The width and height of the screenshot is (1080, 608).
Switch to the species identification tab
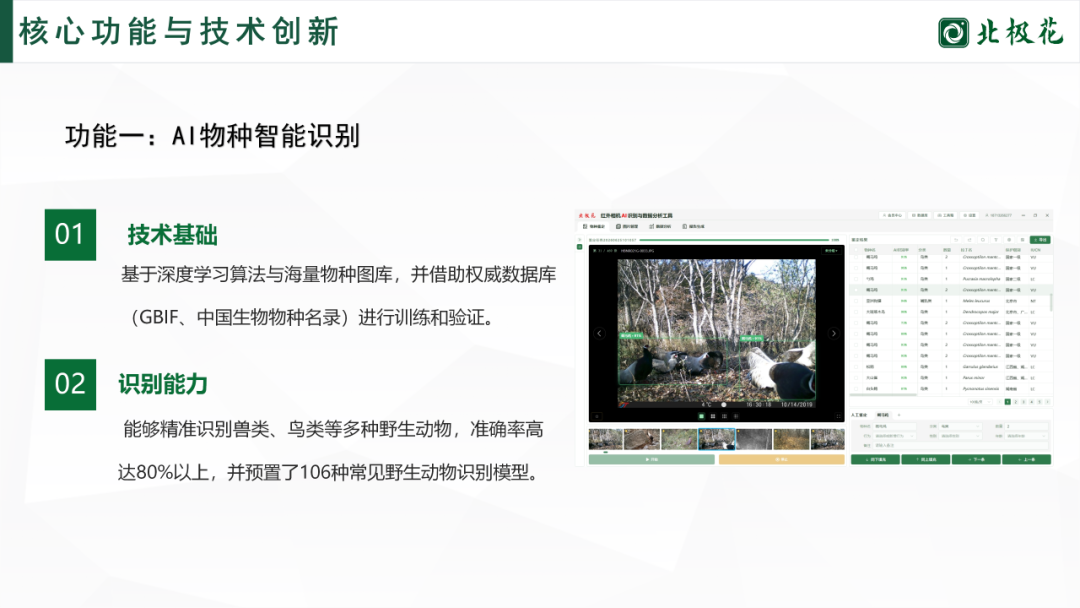pos(593,227)
